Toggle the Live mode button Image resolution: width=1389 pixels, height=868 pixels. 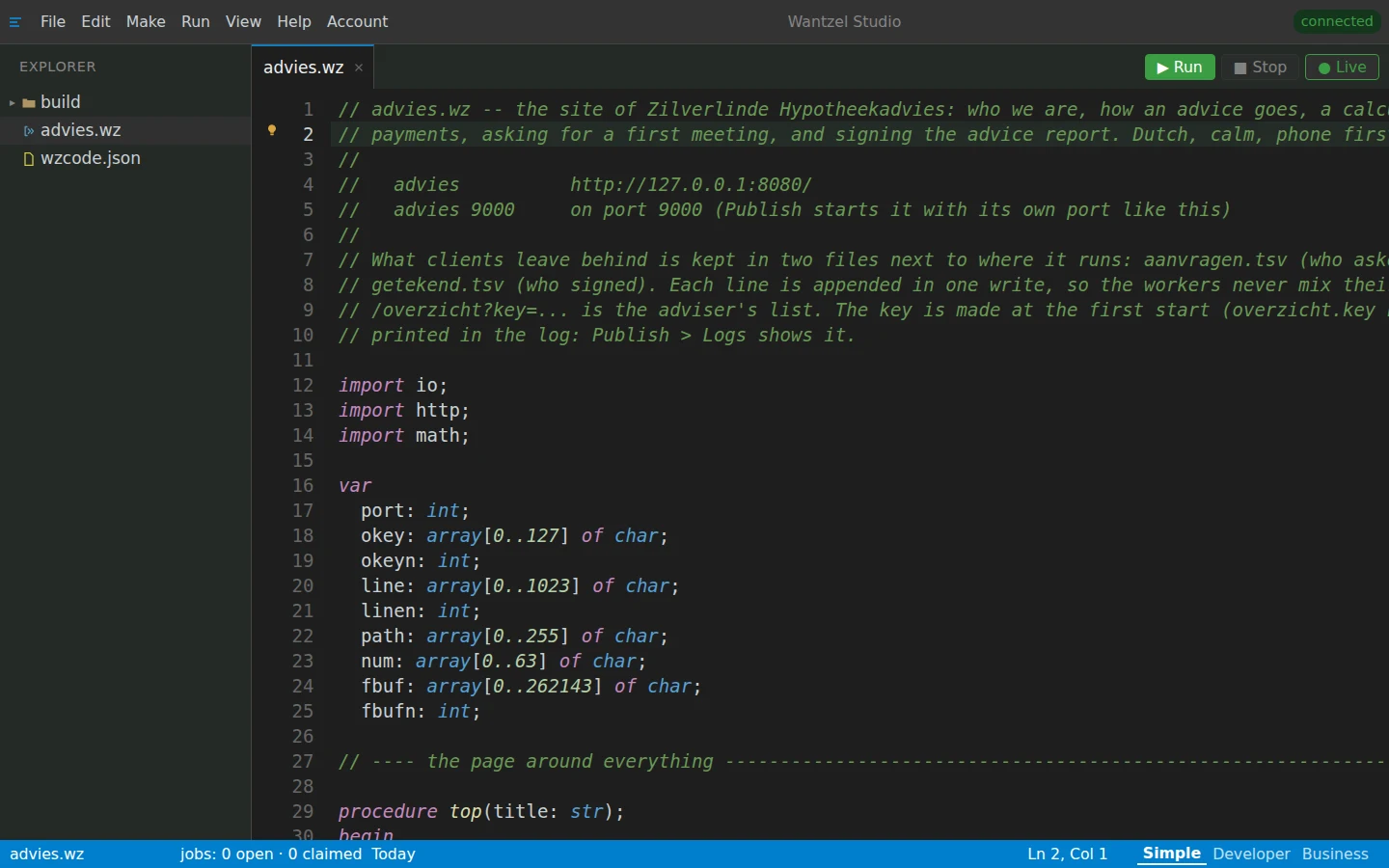tap(1342, 68)
